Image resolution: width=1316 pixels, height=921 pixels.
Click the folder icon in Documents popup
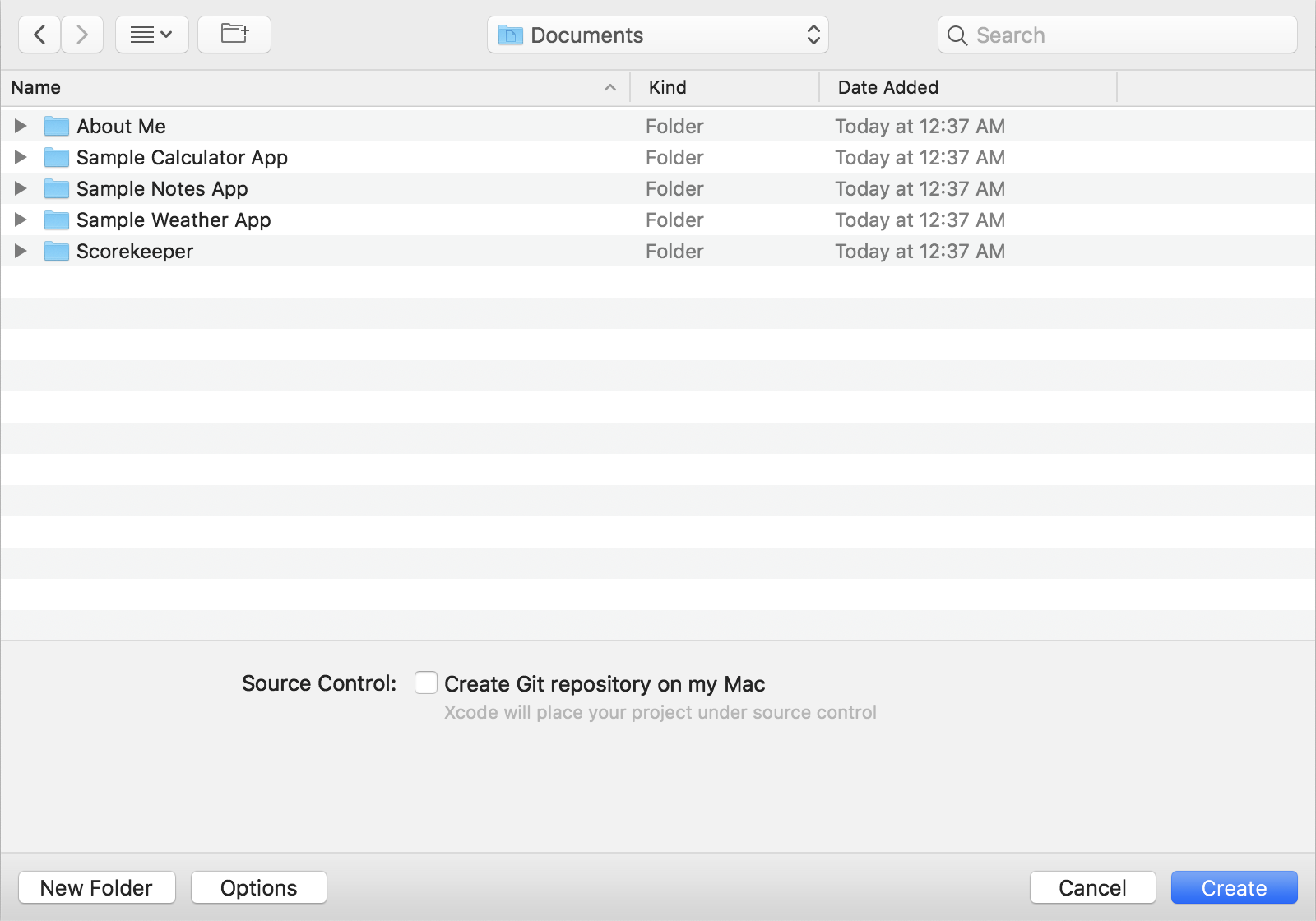point(511,35)
